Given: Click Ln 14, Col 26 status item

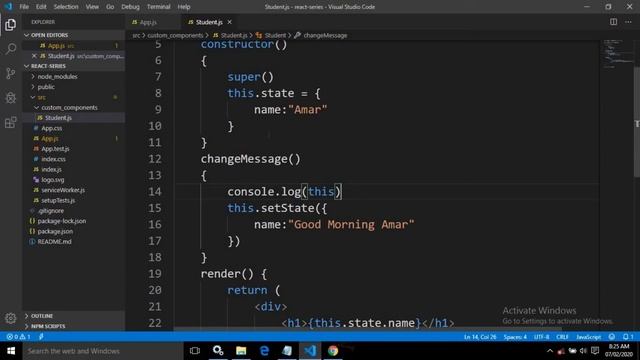Looking at the screenshot, I should 480,337.
